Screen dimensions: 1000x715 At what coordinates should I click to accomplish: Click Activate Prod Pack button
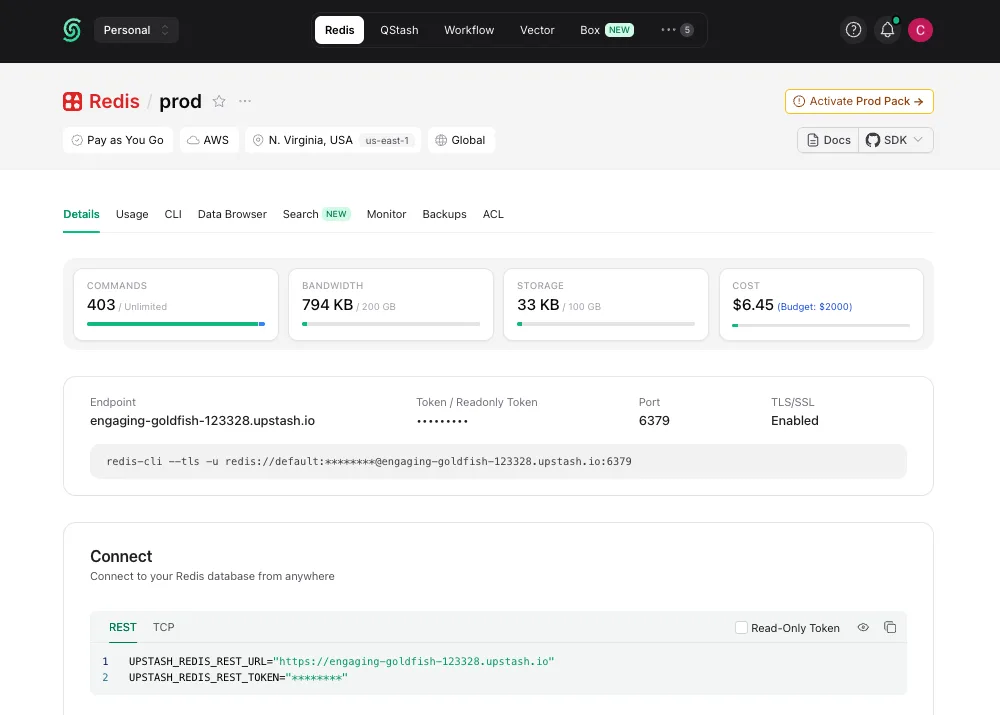859,101
